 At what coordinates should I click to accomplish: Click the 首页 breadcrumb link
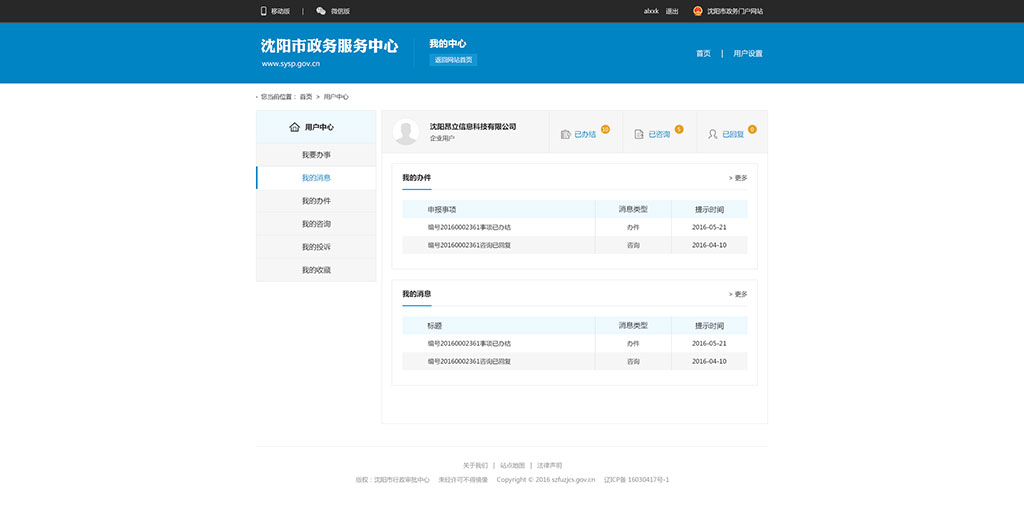click(306, 97)
